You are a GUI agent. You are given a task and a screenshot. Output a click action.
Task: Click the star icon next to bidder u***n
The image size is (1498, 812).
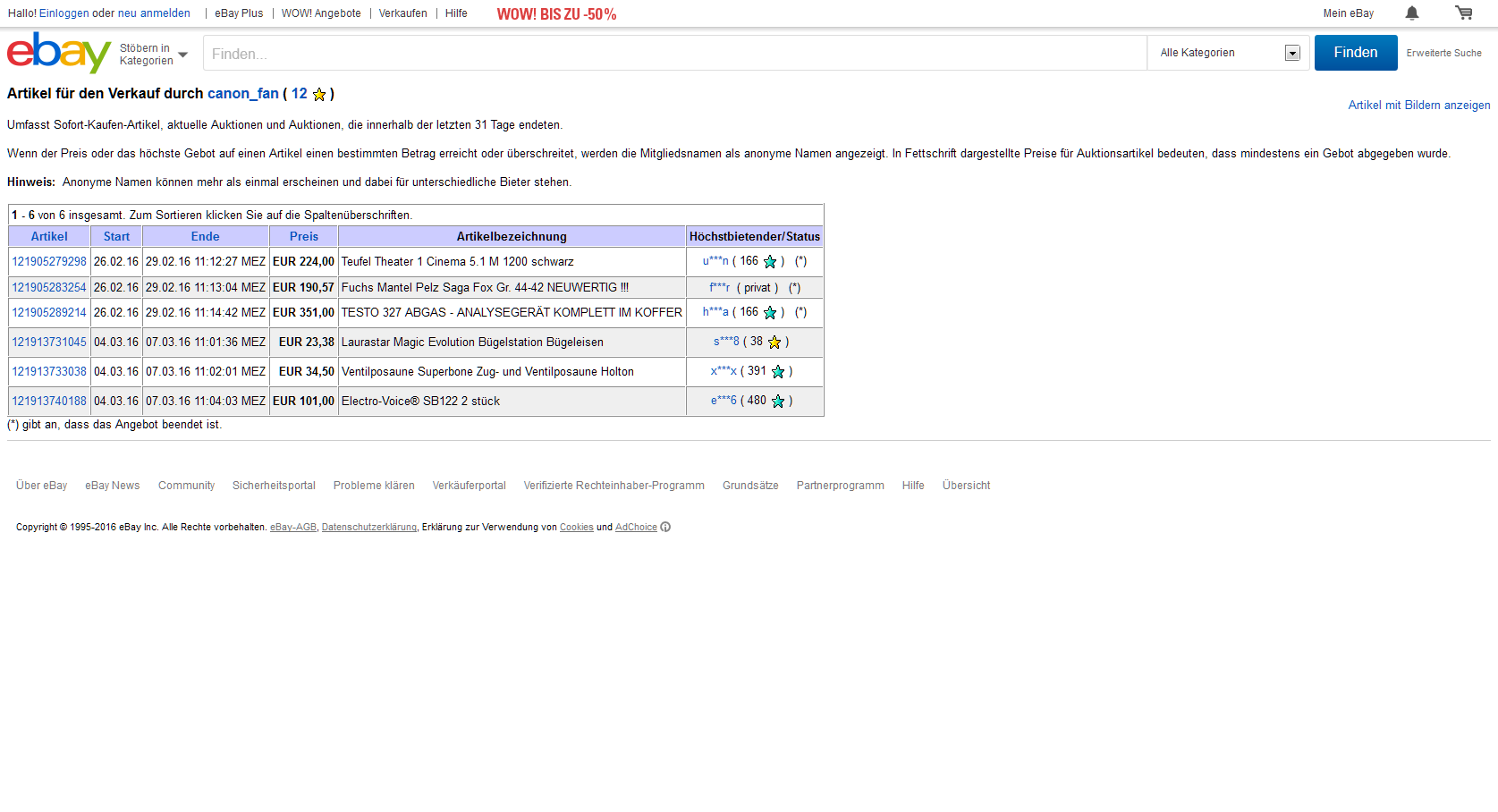click(770, 262)
